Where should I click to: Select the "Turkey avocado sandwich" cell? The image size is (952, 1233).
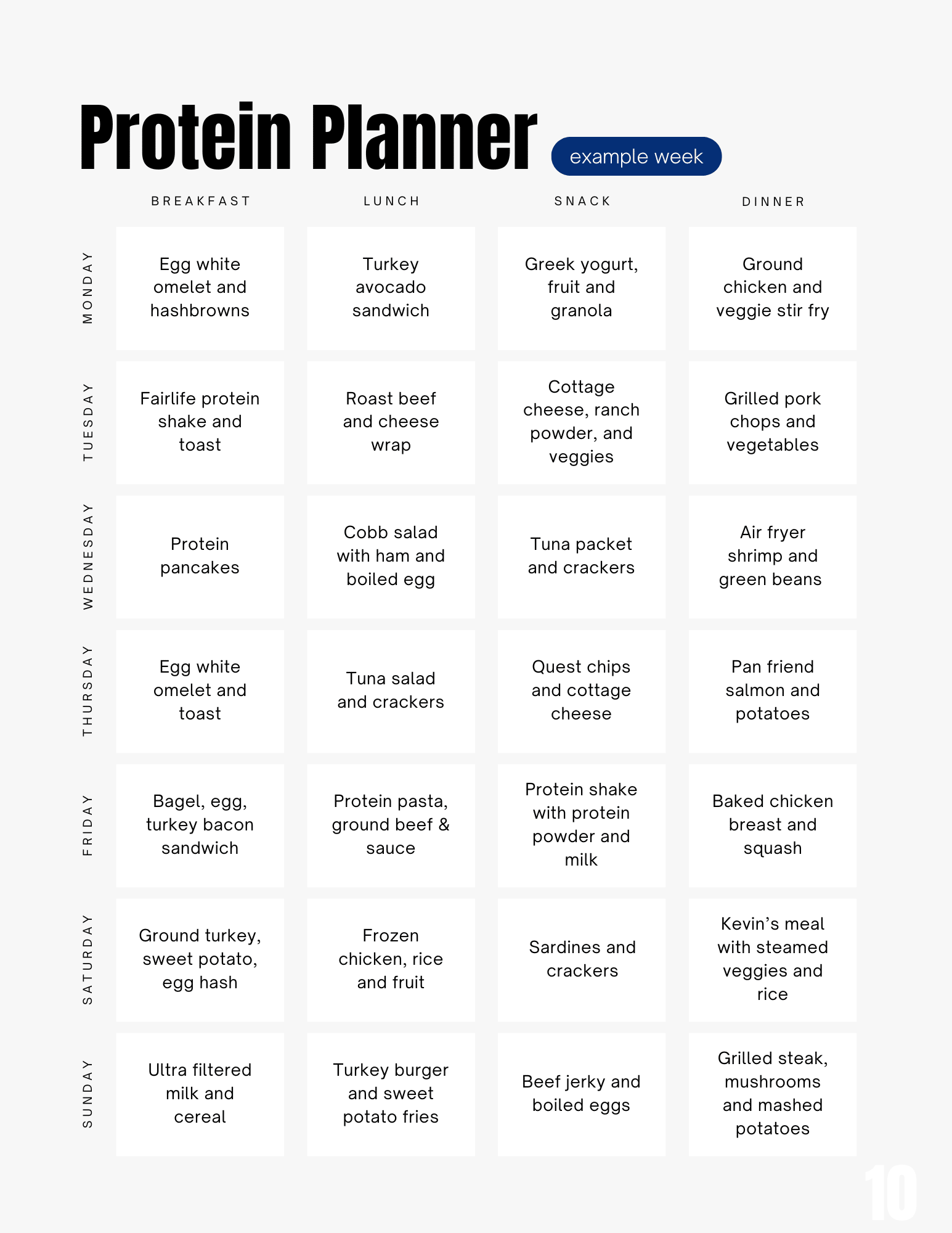tap(391, 288)
